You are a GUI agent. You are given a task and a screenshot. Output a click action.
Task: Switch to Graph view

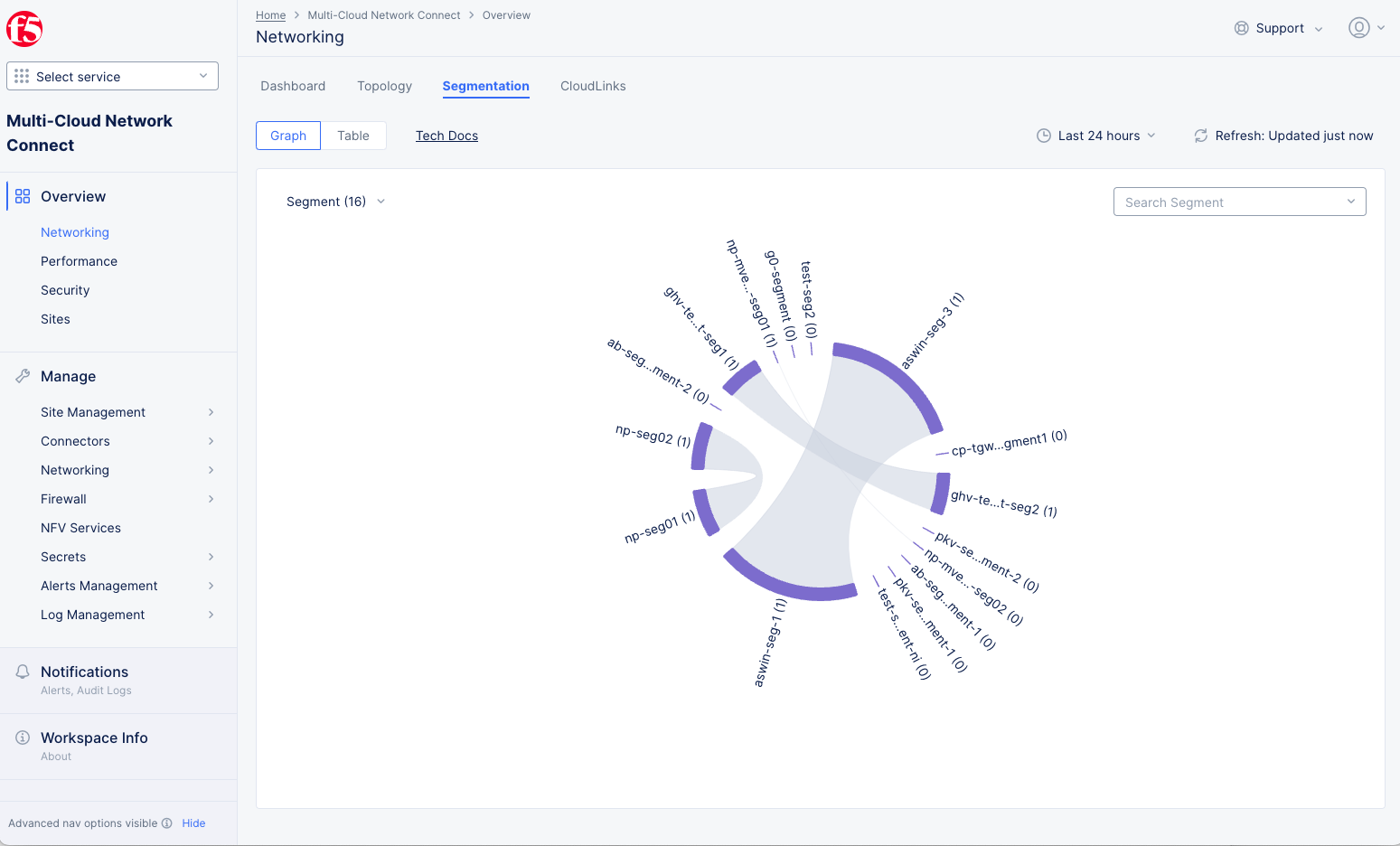pyautogui.click(x=288, y=136)
